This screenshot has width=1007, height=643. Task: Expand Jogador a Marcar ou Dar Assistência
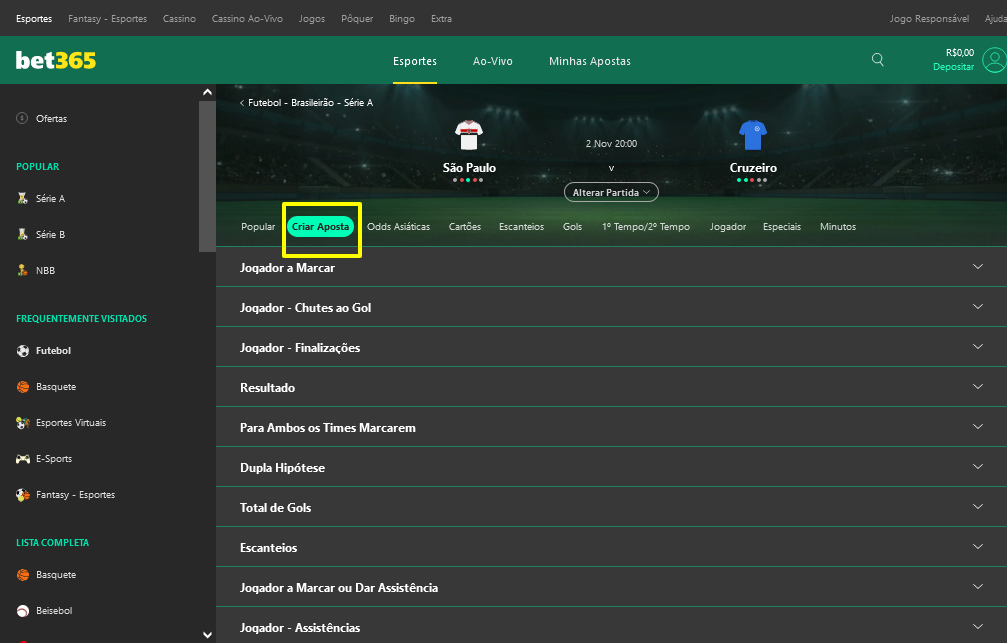611,587
